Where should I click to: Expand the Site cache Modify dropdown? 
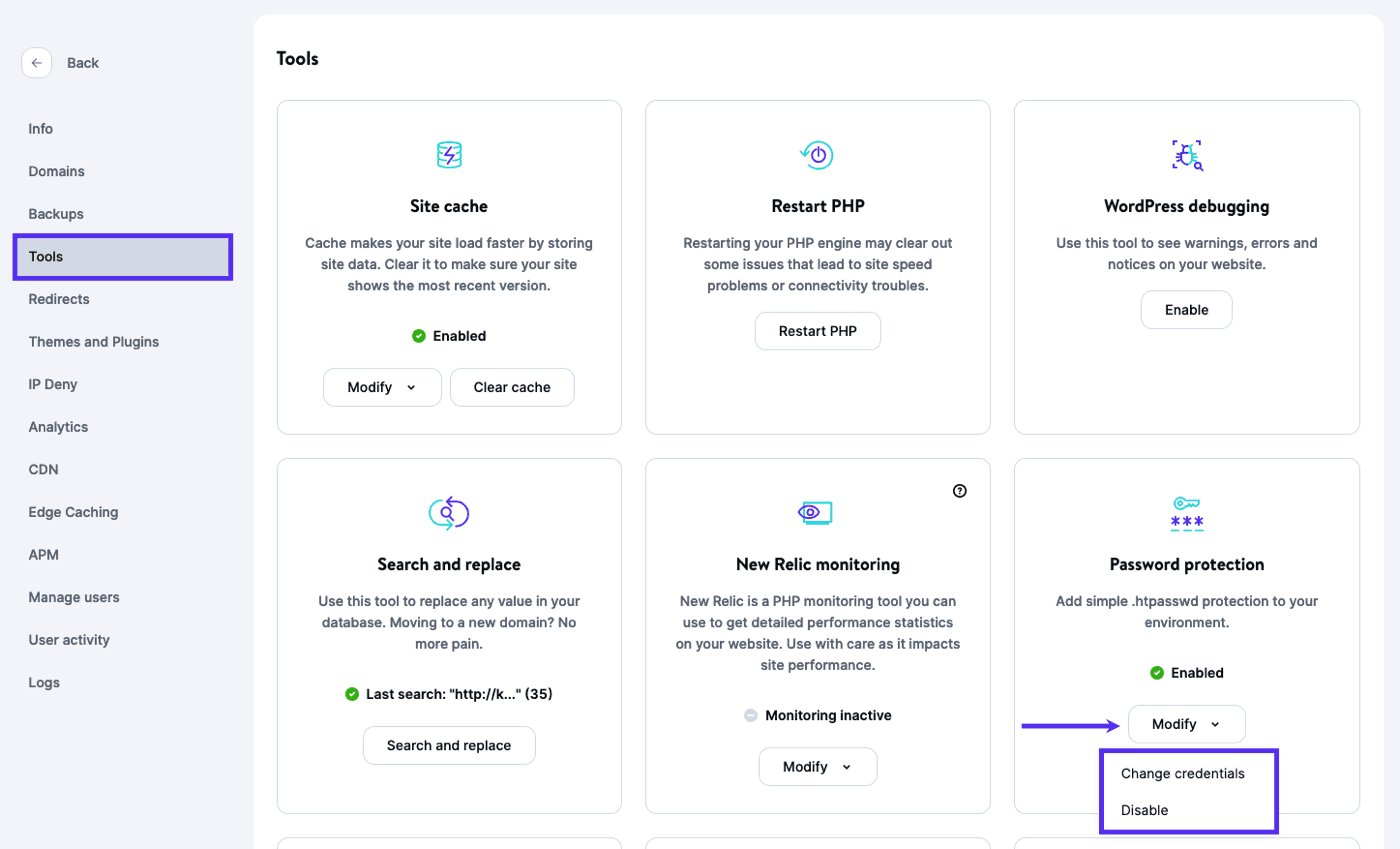[382, 387]
